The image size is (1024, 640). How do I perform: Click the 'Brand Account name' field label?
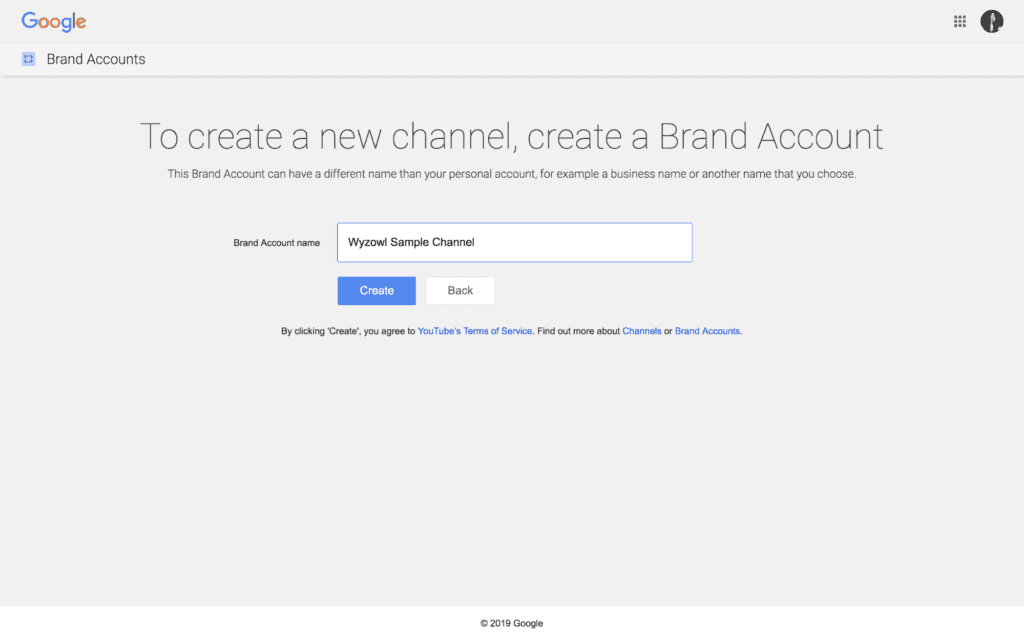pos(276,243)
